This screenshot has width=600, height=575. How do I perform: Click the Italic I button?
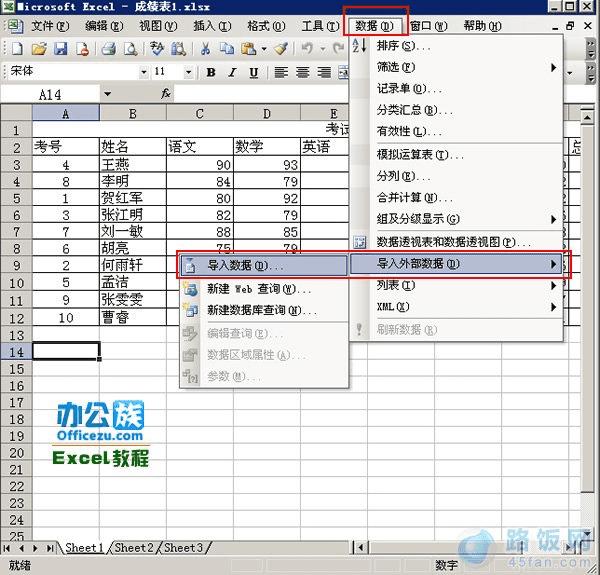coord(232,72)
